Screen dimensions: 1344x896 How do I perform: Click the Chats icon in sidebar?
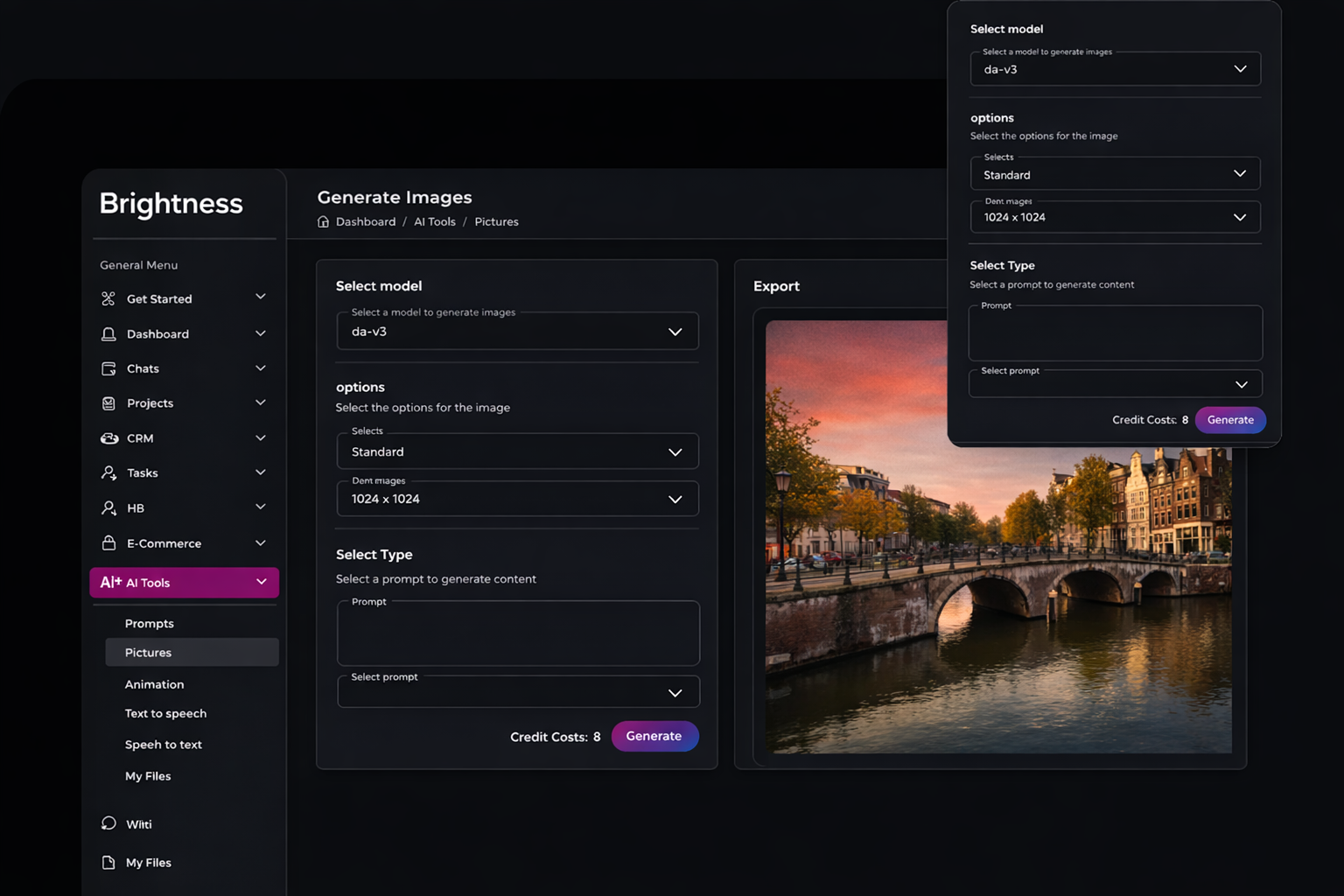tap(108, 369)
